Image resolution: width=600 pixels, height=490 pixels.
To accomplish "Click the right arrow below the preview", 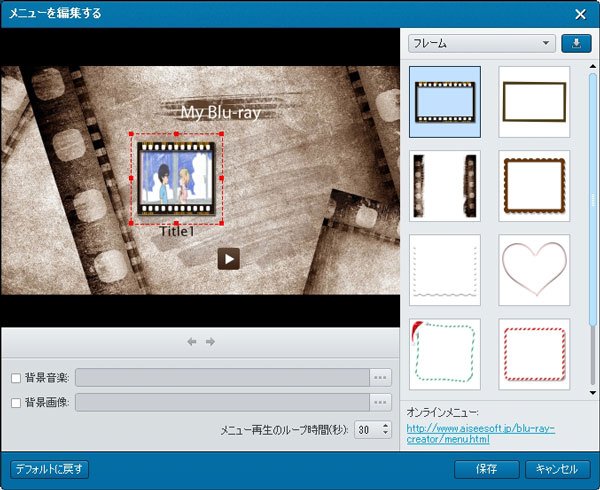I will point(210,342).
